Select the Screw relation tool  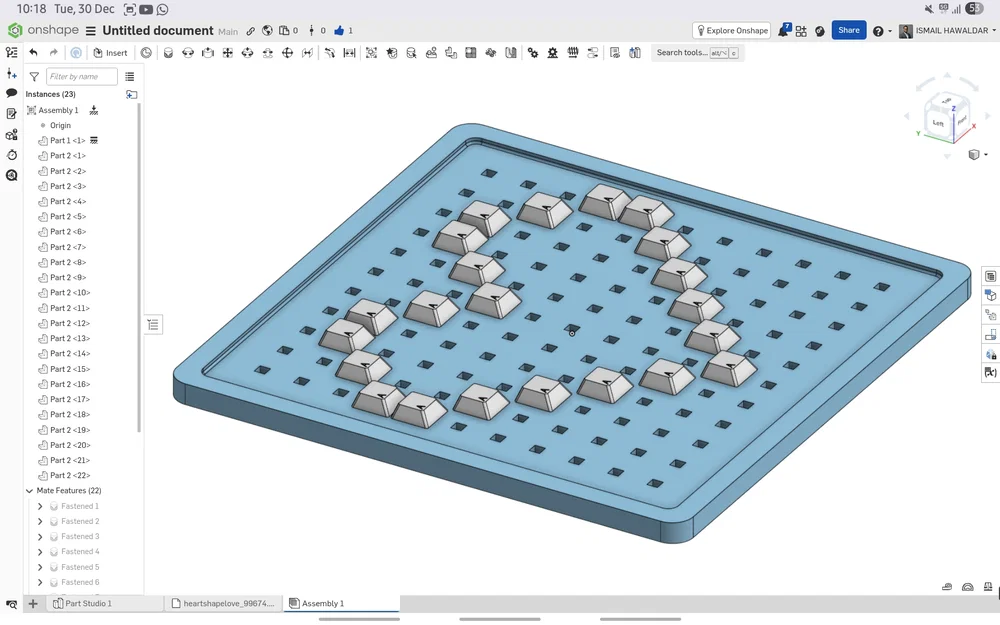573,53
